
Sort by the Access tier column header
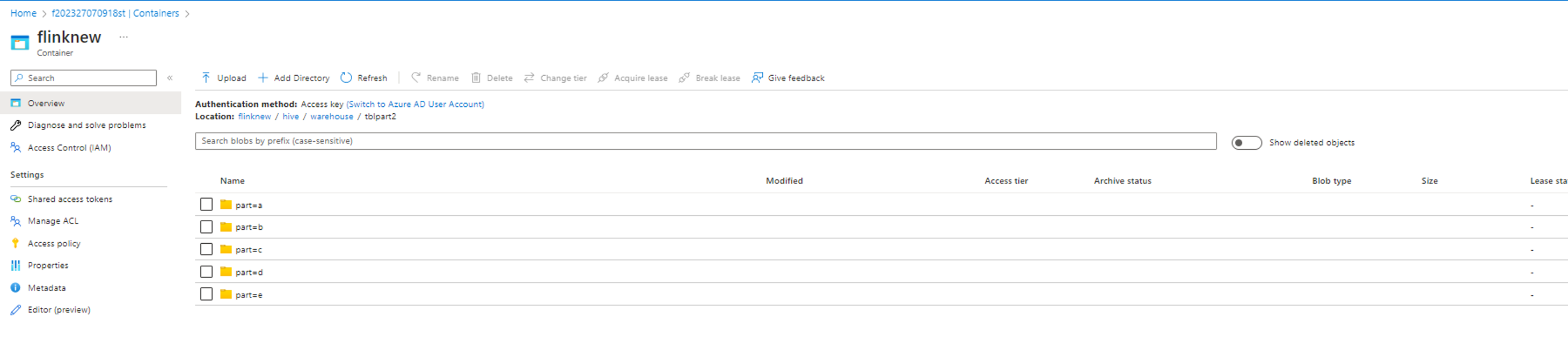(x=1006, y=181)
